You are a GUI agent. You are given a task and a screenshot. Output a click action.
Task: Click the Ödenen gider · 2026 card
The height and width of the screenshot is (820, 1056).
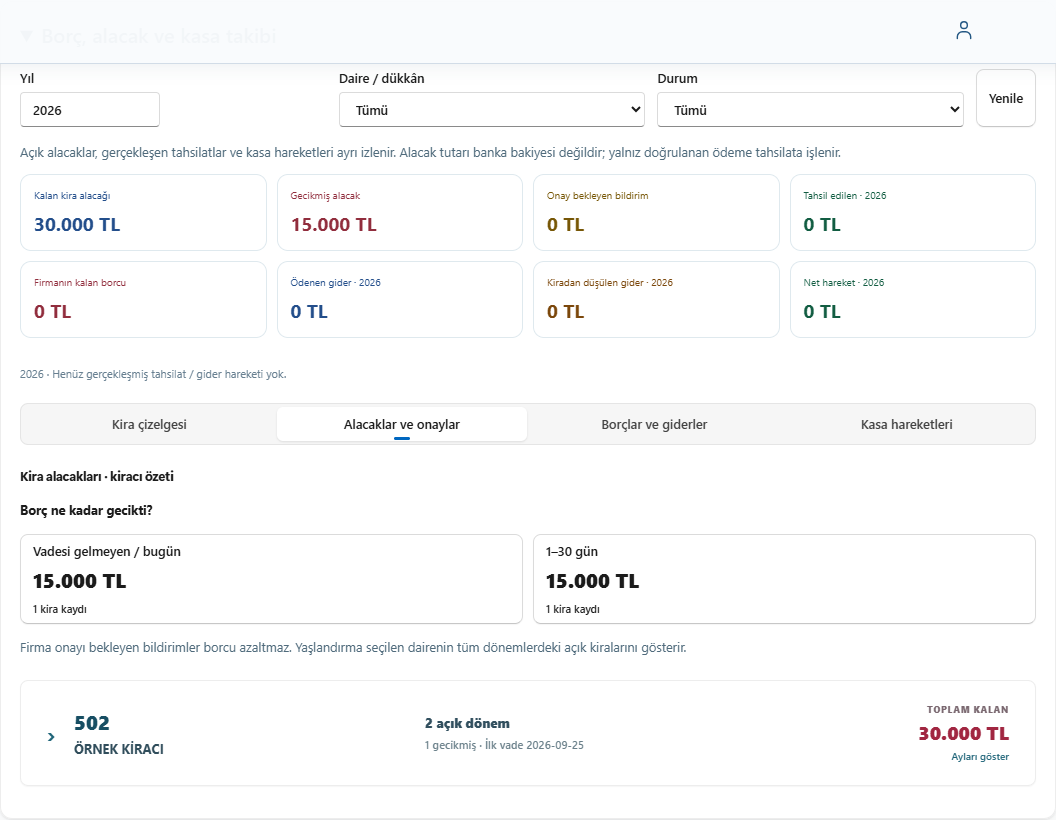(x=400, y=300)
